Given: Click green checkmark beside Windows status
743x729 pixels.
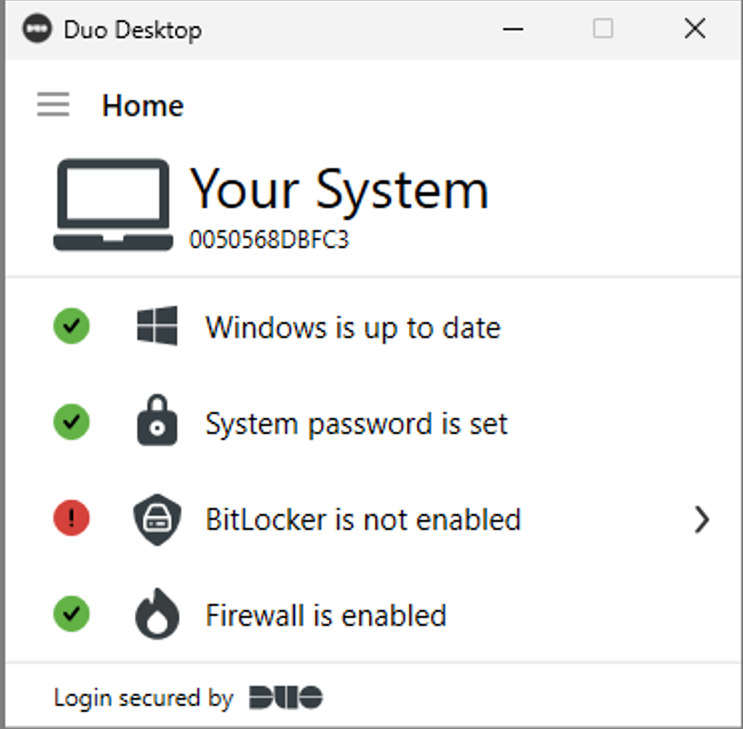Looking at the screenshot, I should (71, 326).
